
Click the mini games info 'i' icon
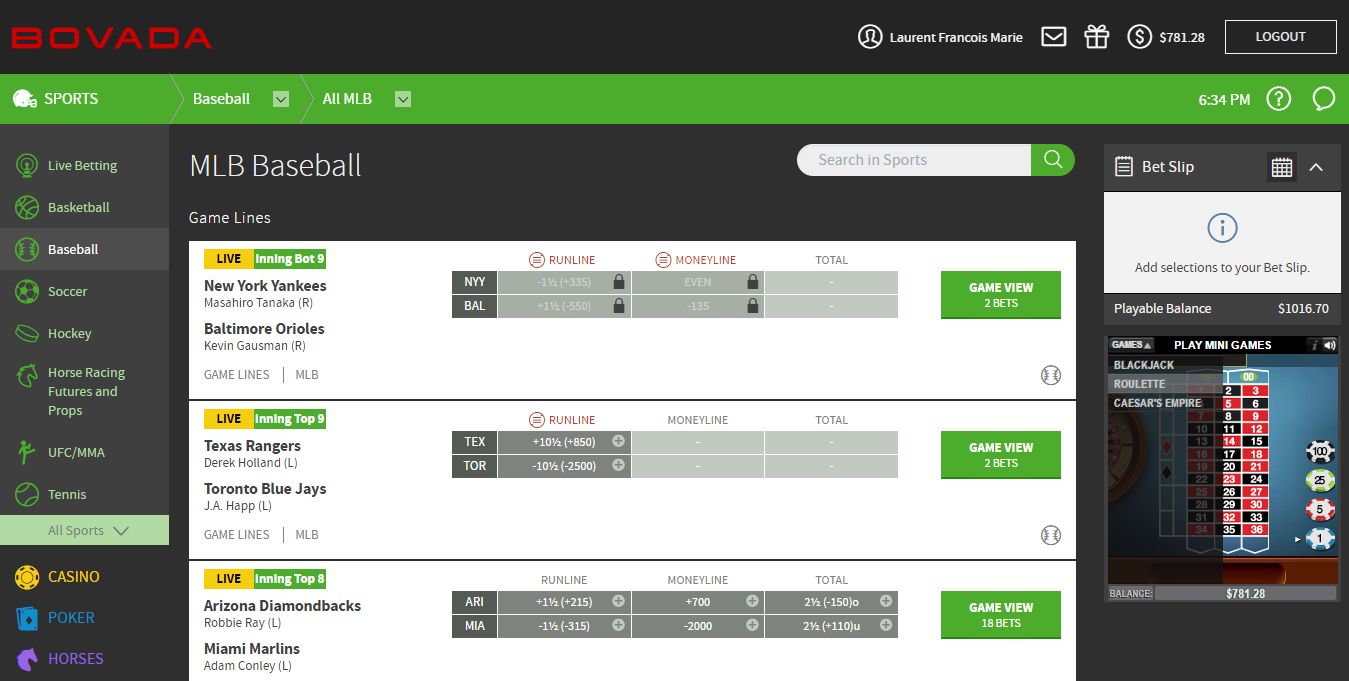pyautogui.click(x=1314, y=345)
